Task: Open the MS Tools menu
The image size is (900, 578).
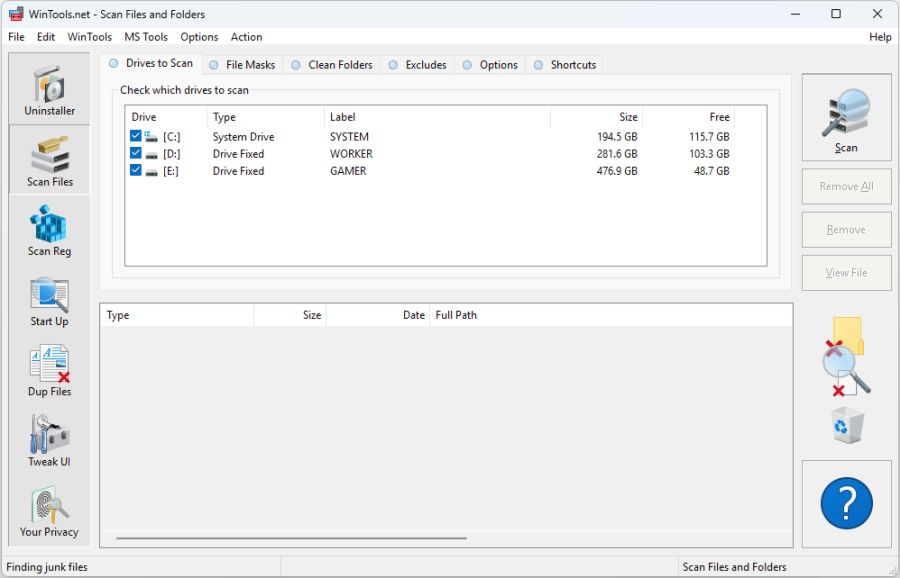Action: [x=146, y=37]
